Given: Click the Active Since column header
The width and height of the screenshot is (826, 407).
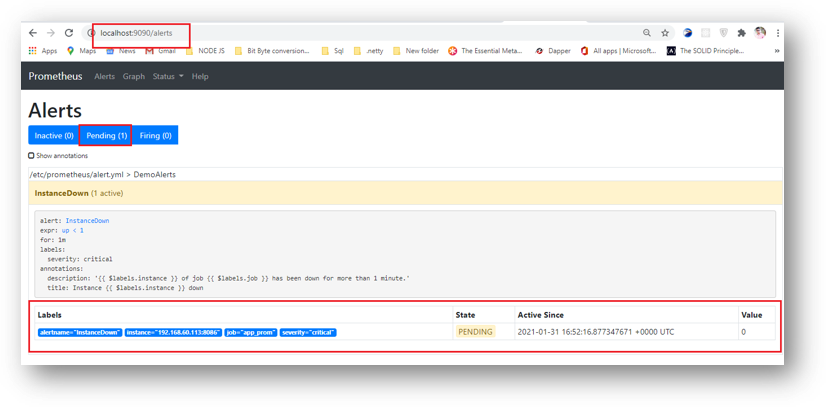Looking at the screenshot, I should 540,315.
